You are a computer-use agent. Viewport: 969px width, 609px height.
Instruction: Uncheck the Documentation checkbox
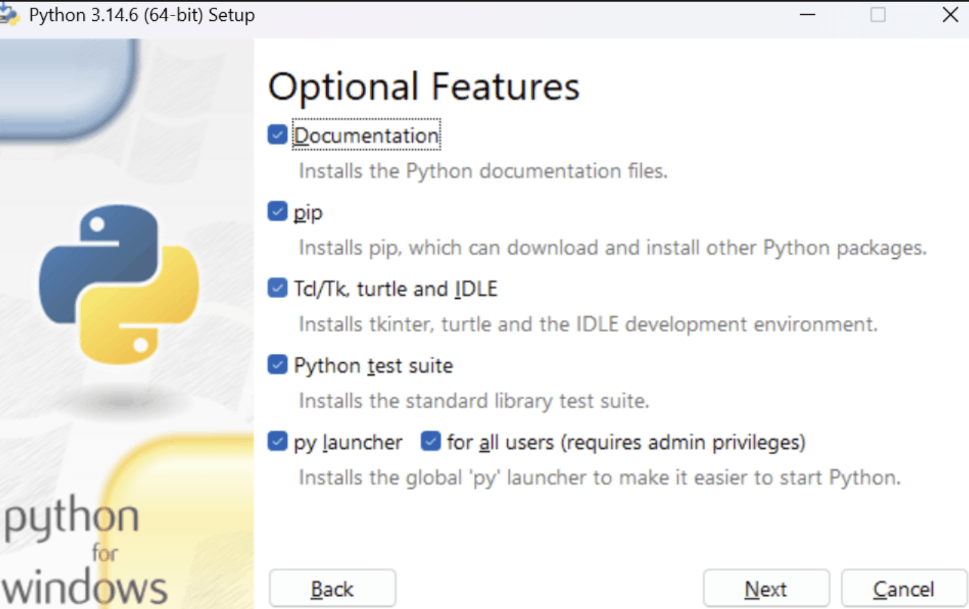[277, 135]
